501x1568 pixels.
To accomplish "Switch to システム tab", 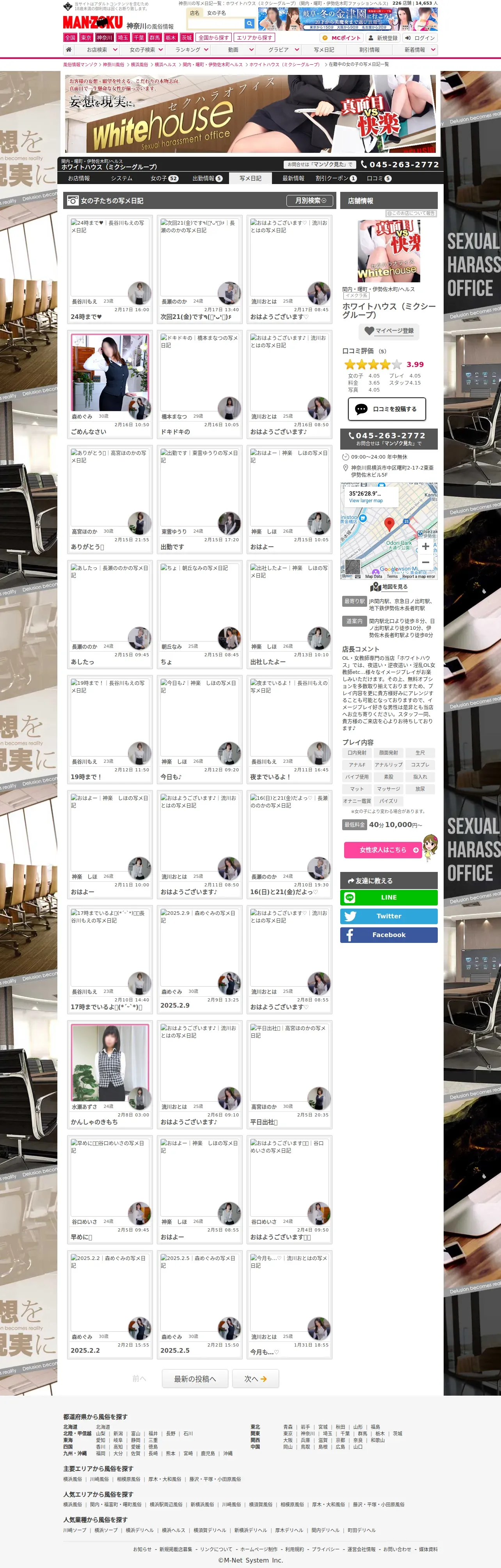I will click(x=121, y=178).
